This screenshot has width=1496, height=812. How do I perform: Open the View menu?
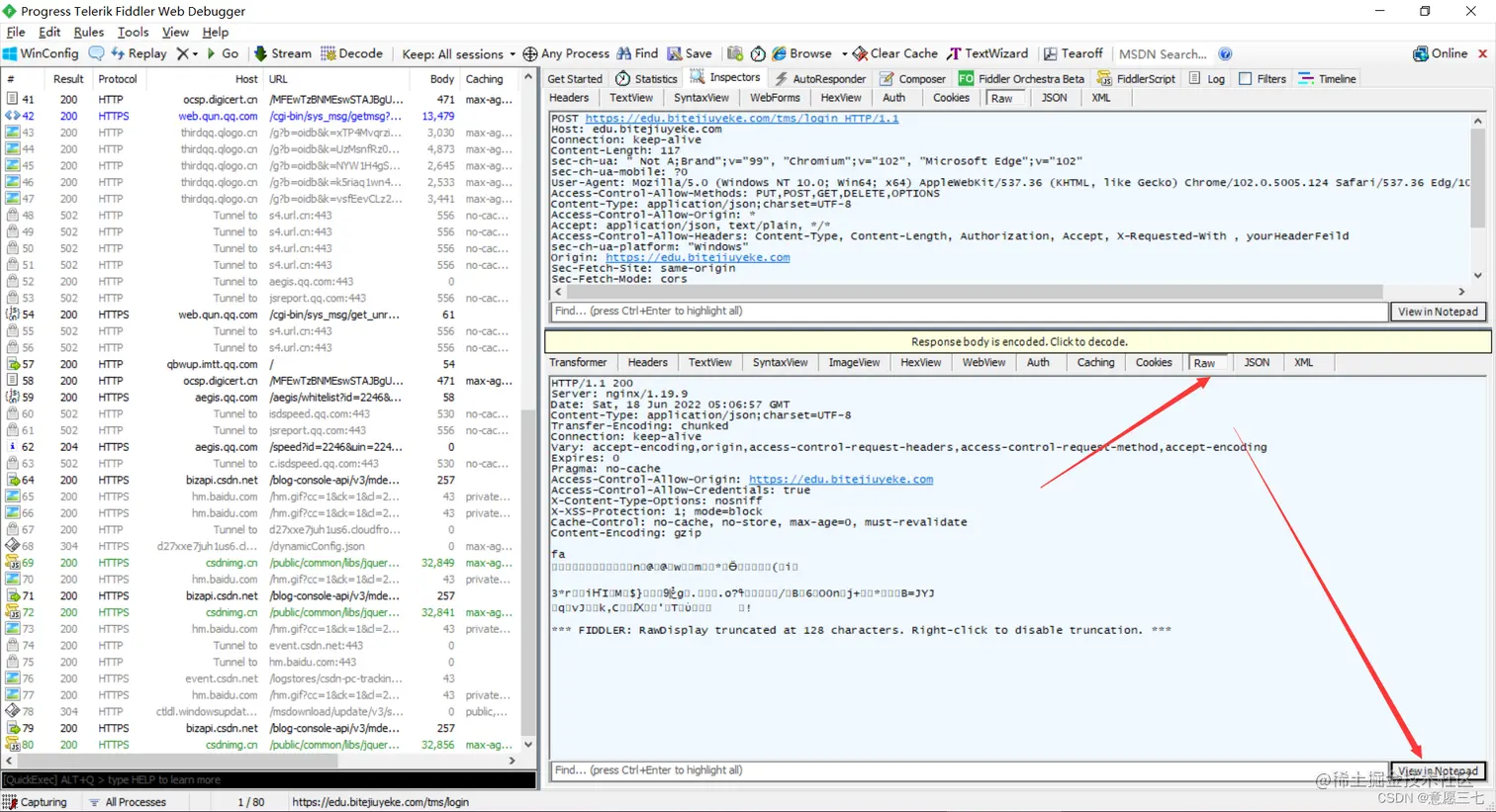click(x=175, y=32)
